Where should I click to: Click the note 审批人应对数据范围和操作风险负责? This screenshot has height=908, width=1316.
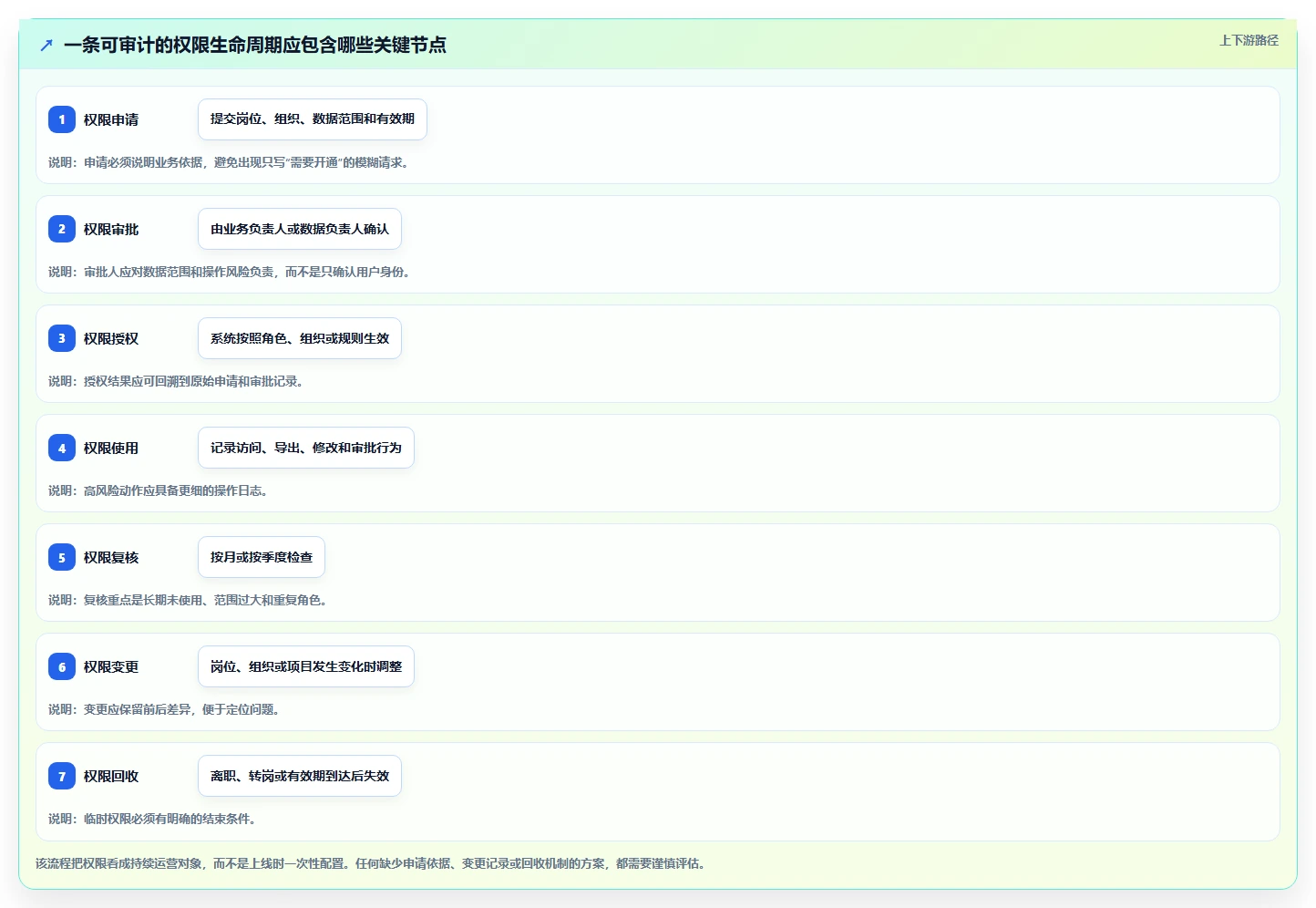(229, 272)
